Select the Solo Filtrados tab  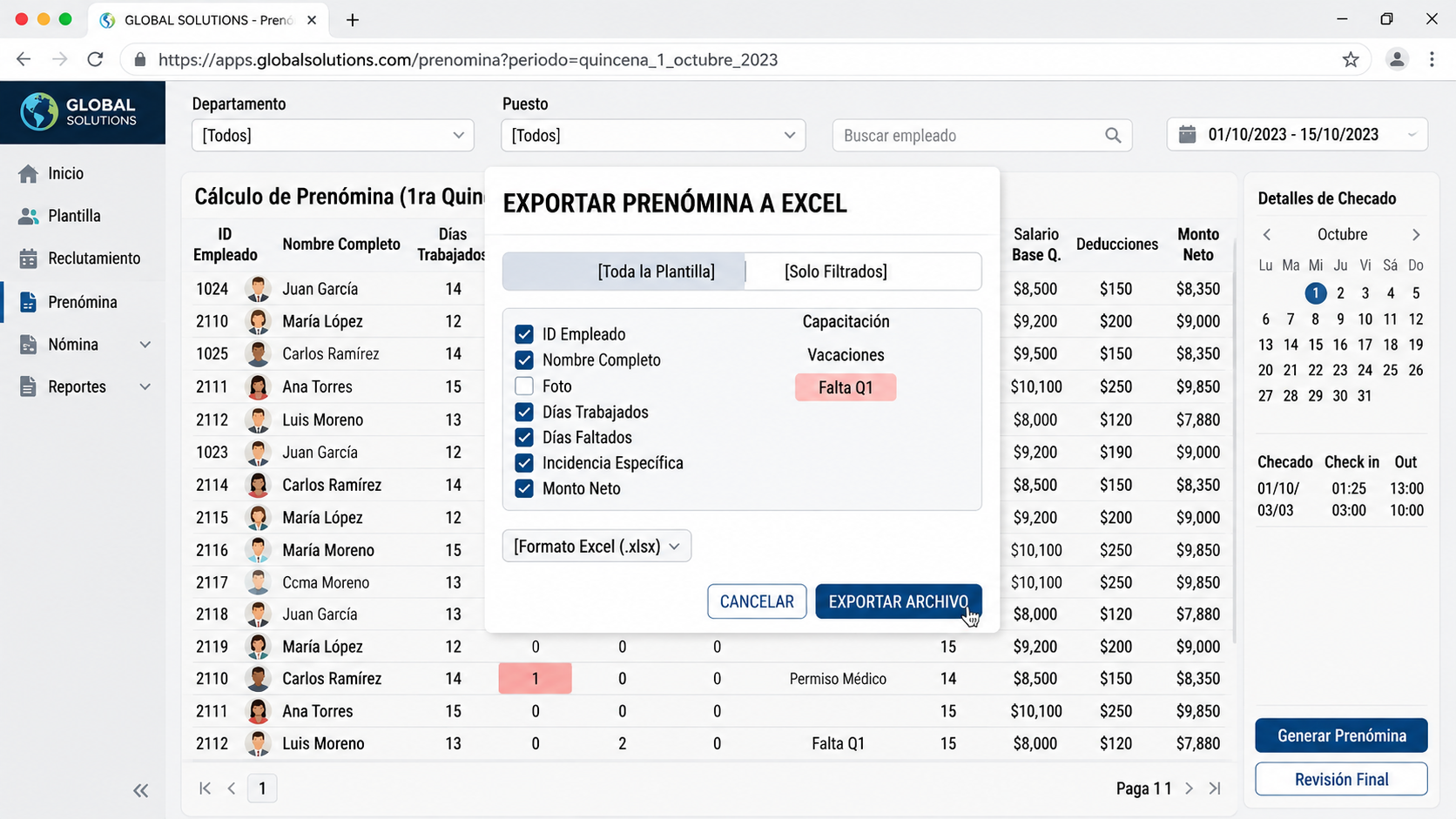click(863, 272)
